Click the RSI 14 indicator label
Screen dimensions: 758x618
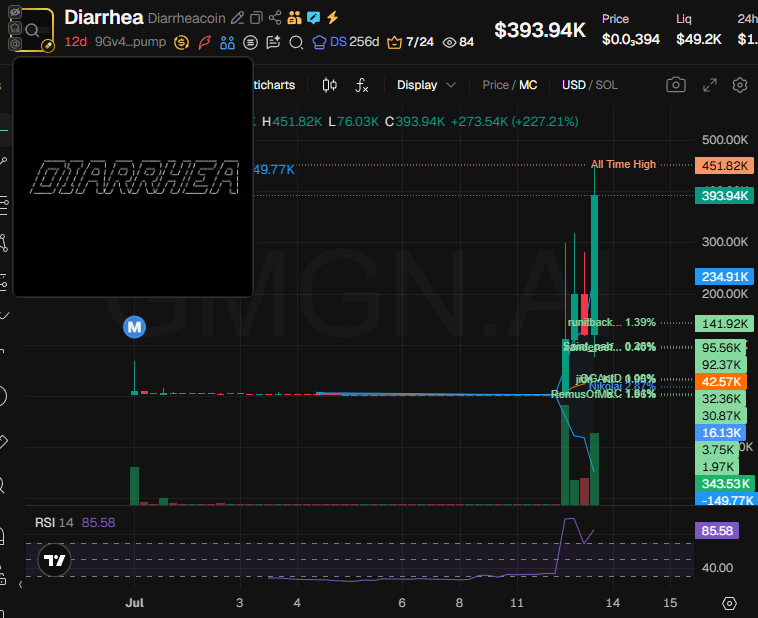coord(54,523)
